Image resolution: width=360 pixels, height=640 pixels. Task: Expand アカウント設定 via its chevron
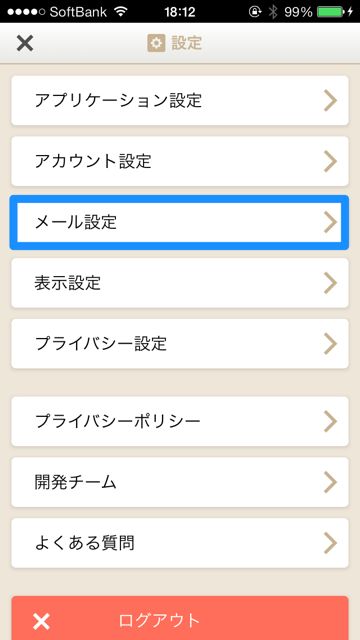click(330, 162)
